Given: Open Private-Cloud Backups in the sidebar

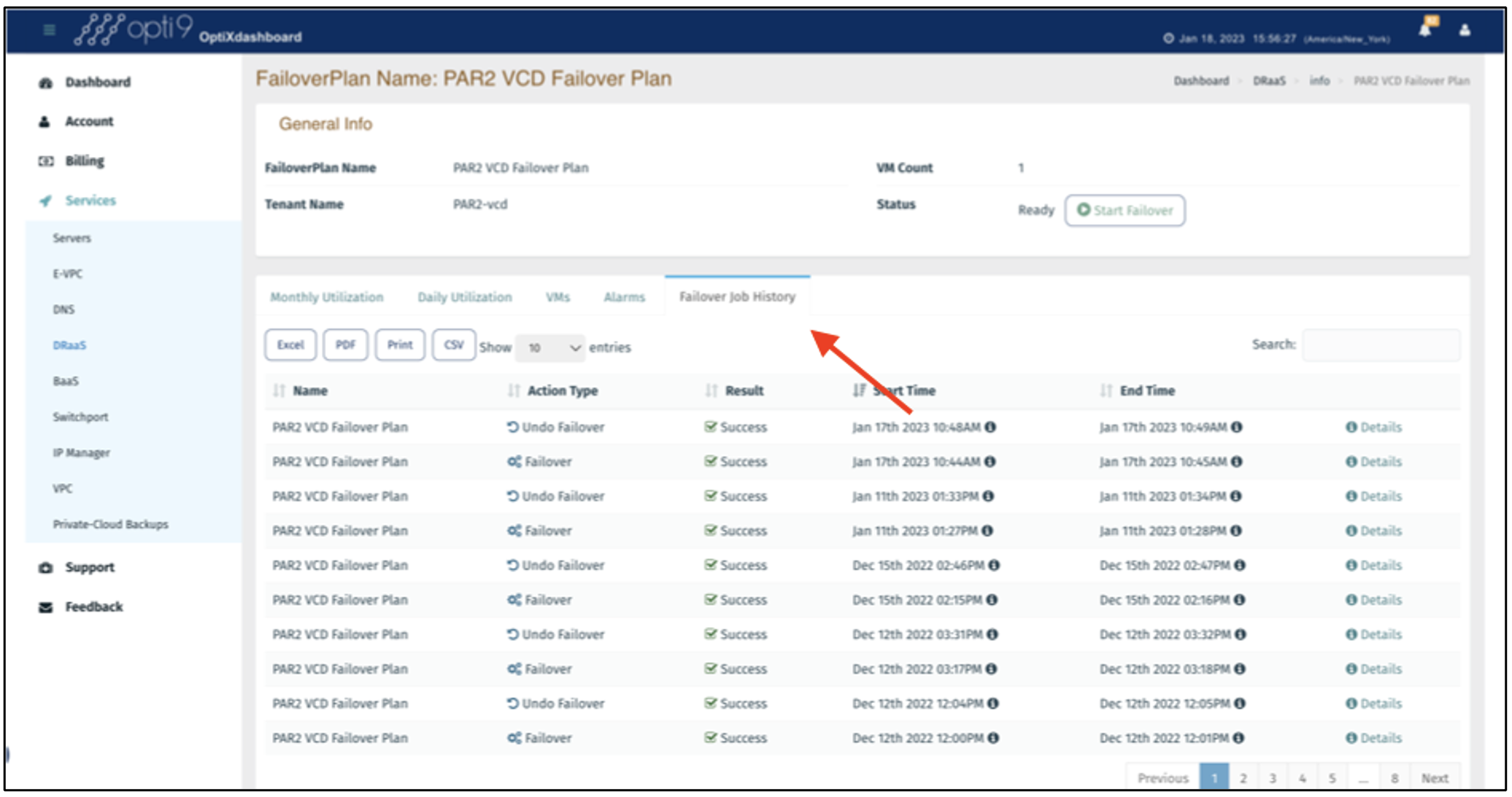Looking at the screenshot, I should [110, 524].
